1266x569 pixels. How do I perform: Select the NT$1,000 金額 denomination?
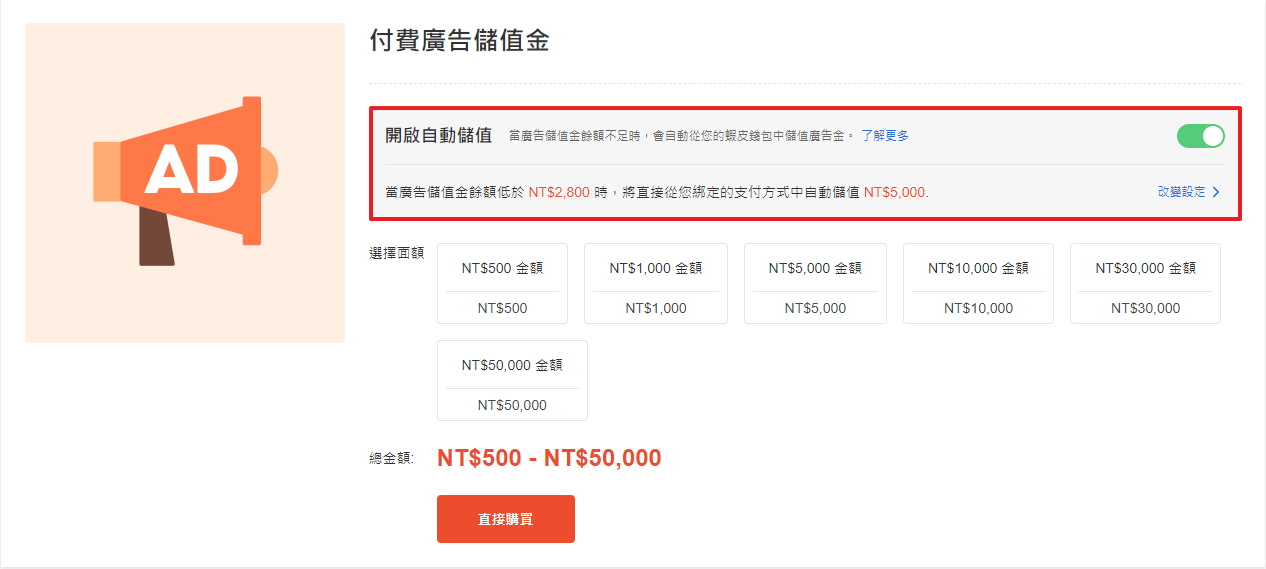click(x=656, y=283)
